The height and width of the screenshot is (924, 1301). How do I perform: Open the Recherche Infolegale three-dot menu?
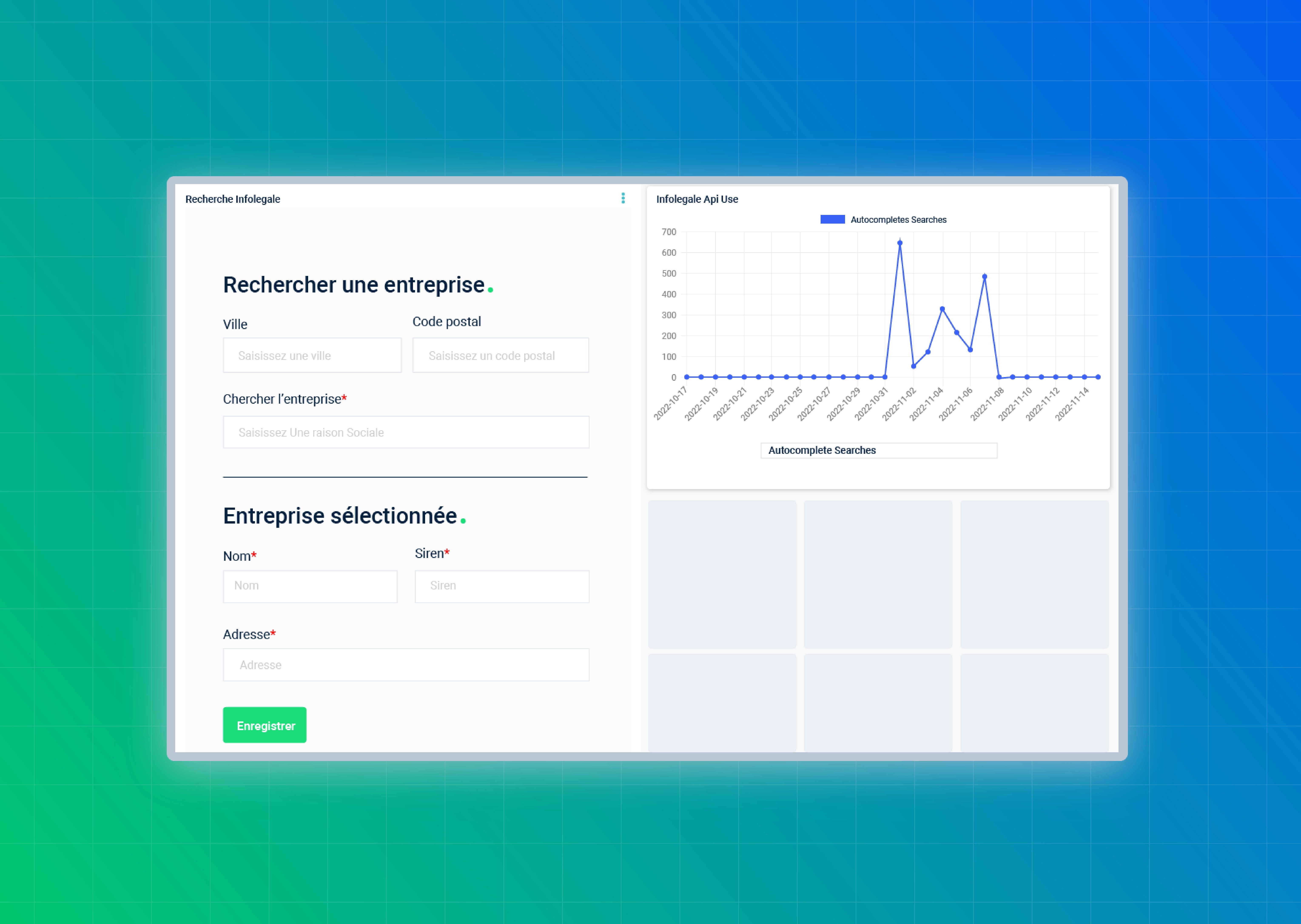[x=623, y=198]
